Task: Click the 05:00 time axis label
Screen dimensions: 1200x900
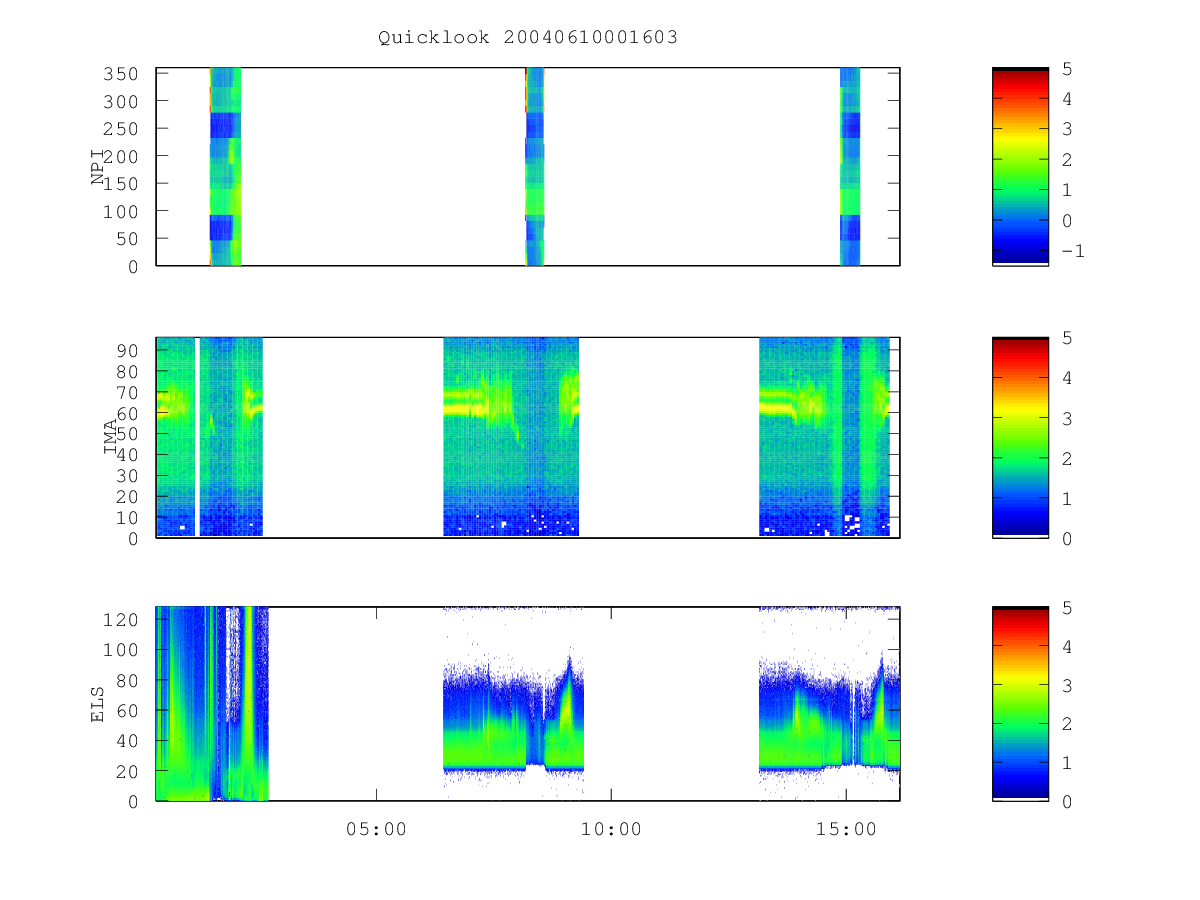Action: coord(377,830)
